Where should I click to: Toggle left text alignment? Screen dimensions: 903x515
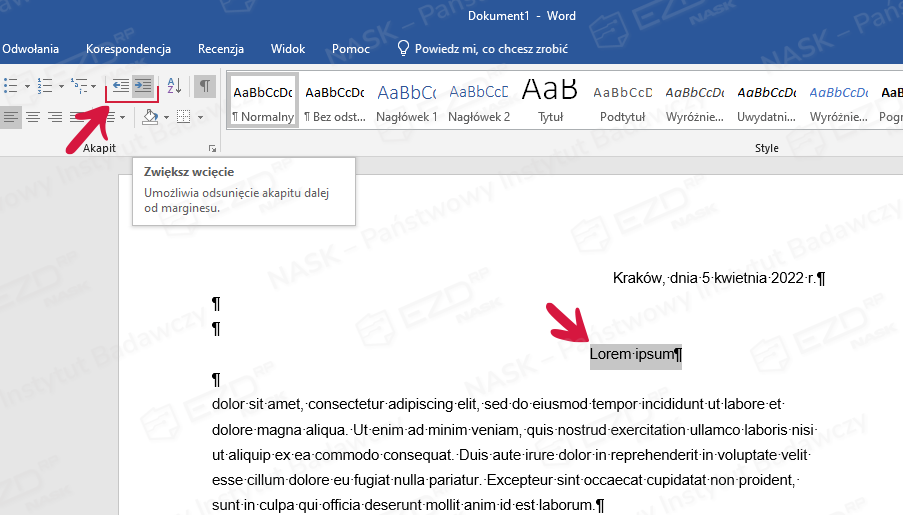coord(11,117)
